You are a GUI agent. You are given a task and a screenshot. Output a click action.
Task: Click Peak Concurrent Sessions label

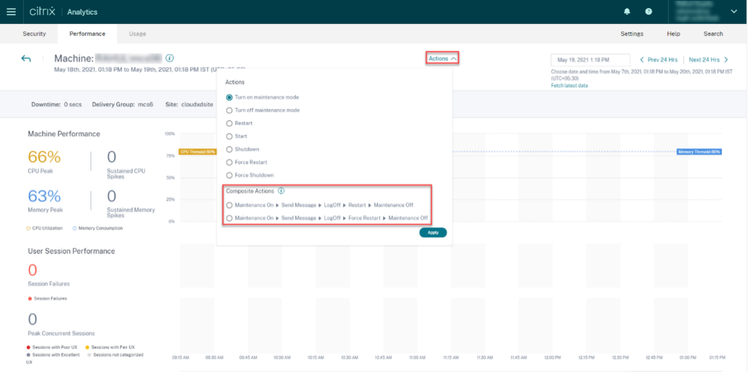(x=61, y=333)
